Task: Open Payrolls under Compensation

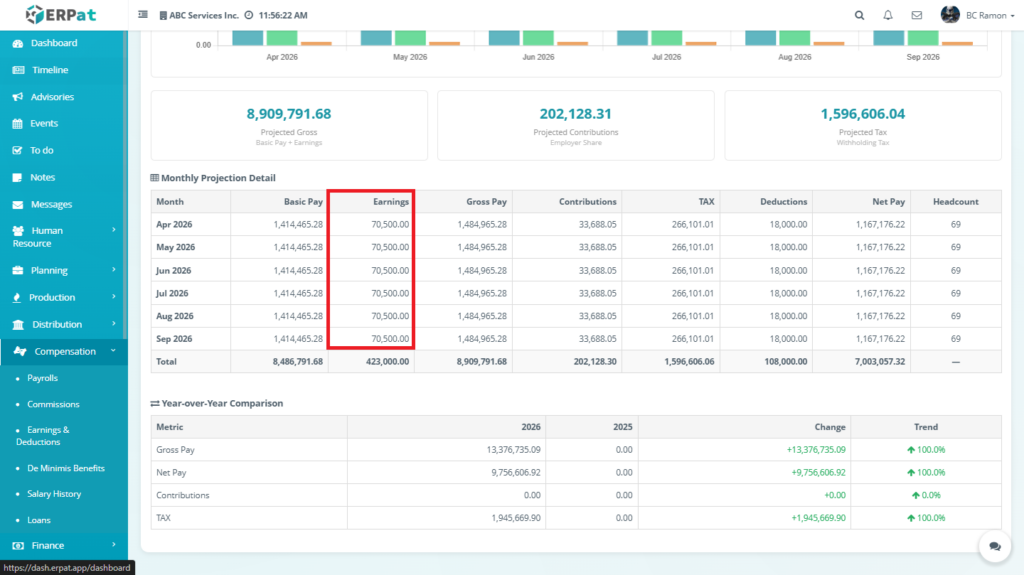Action: (x=43, y=379)
